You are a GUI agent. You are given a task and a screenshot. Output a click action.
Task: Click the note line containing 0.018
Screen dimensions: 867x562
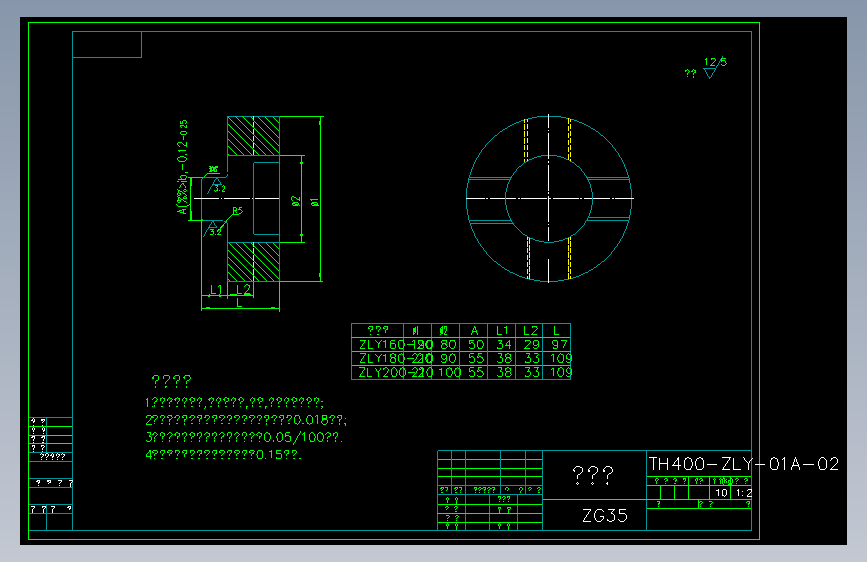(x=246, y=420)
